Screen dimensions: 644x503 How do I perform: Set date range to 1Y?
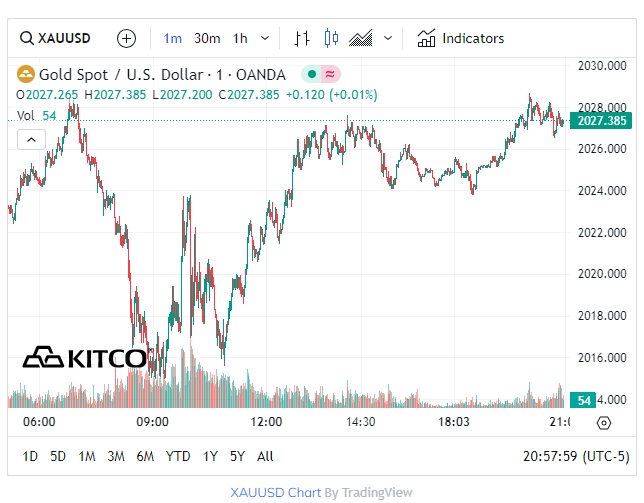click(210, 456)
